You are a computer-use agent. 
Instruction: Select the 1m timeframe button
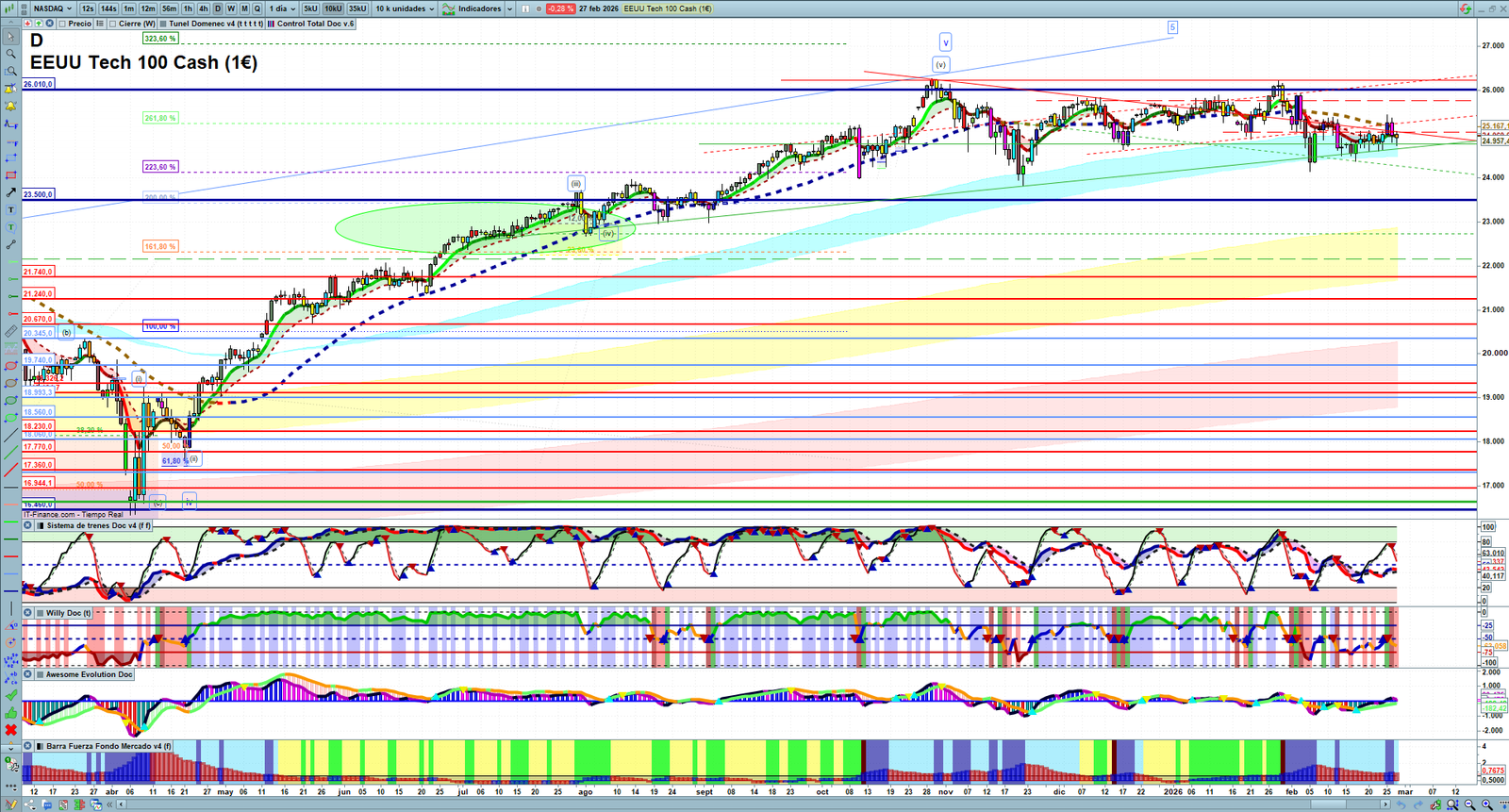point(129,8)
